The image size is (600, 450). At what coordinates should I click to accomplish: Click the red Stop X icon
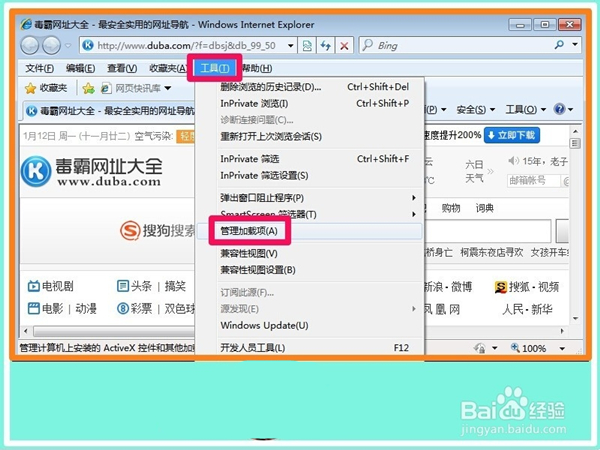344,46
